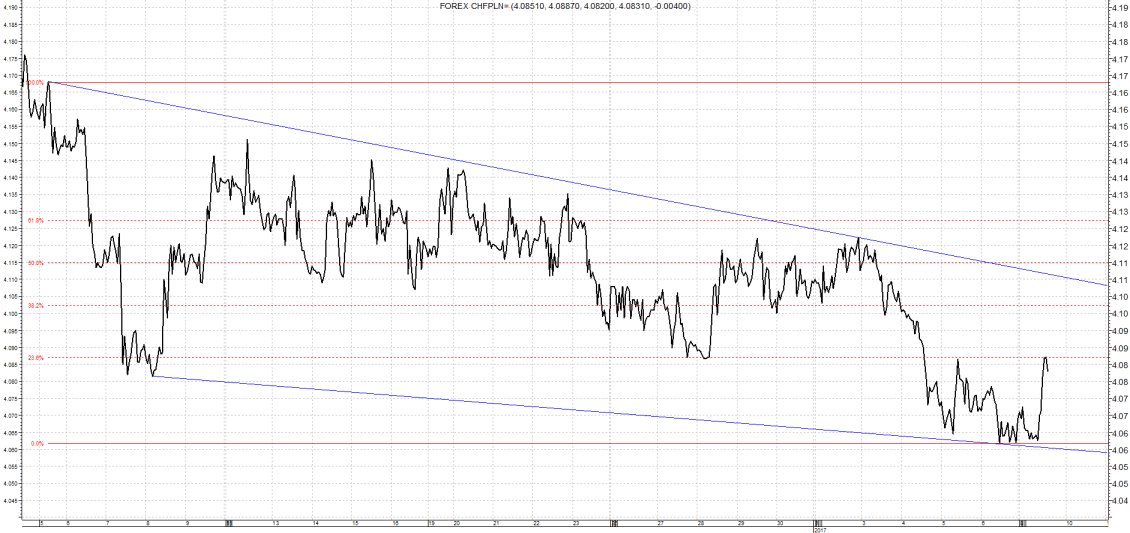Screen dimensions: 1130x533
Task: Select date 13 on the time axis
Action: coord(274,523)
